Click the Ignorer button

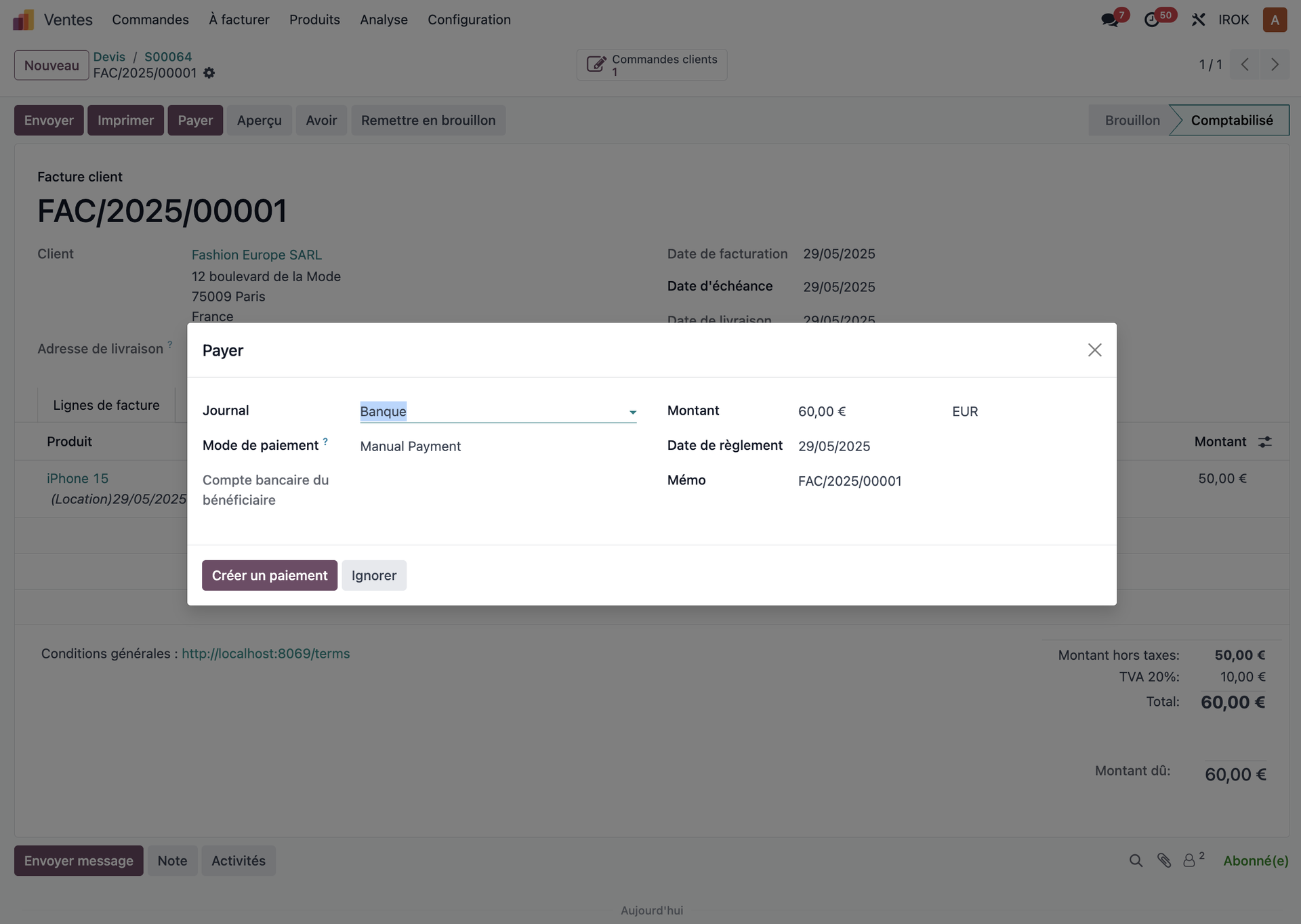pos(374,575)
